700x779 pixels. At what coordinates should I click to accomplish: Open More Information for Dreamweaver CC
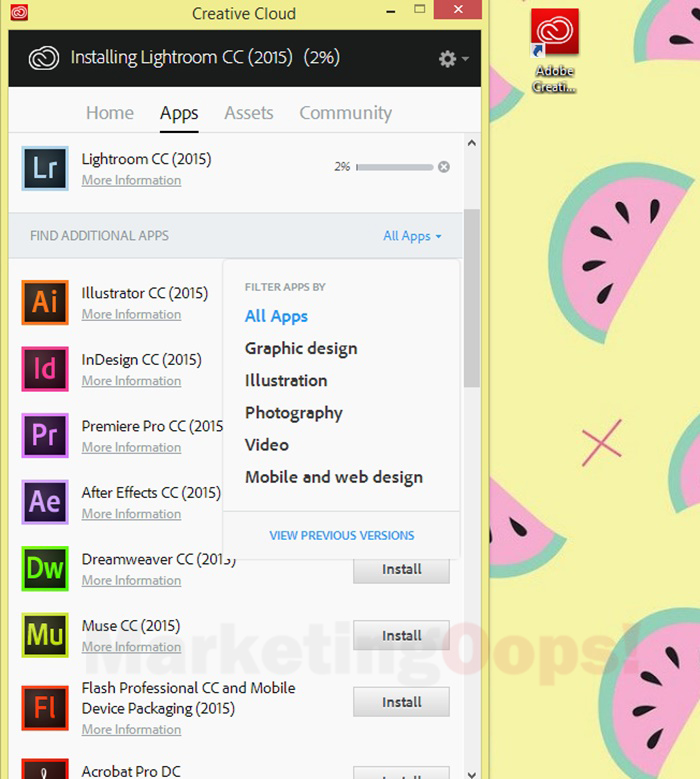[x=131, y=581]
